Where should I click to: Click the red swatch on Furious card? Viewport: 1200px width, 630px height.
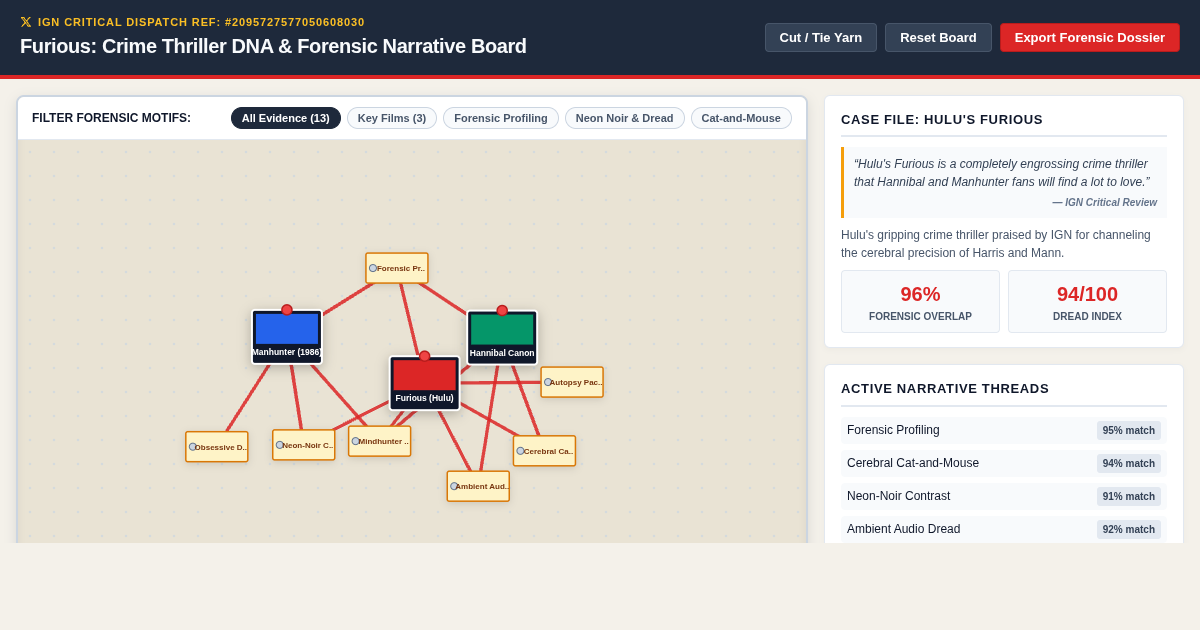(x=424, y=375)
